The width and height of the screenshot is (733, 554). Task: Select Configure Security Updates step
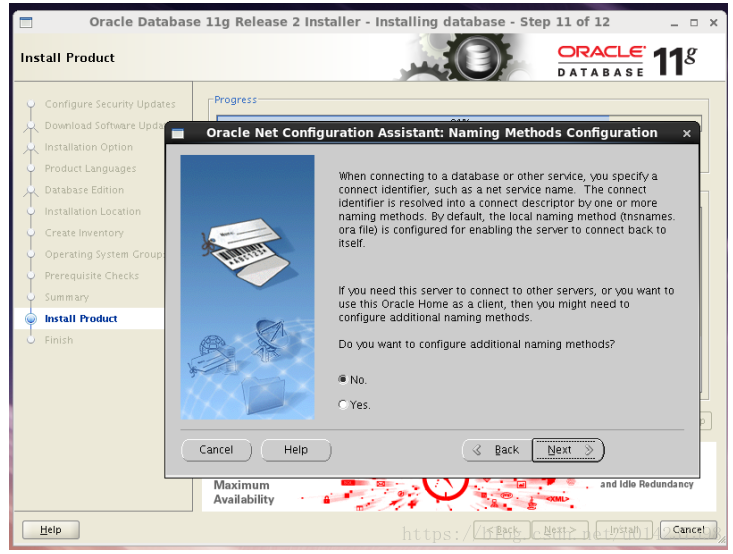point(110,104)
